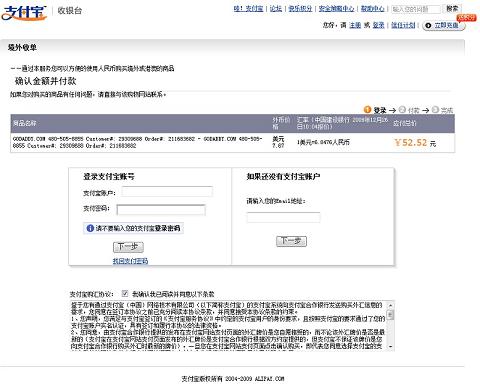Focus the Email address input field
This screenshot has width=480, height=388.
point(283,217)
